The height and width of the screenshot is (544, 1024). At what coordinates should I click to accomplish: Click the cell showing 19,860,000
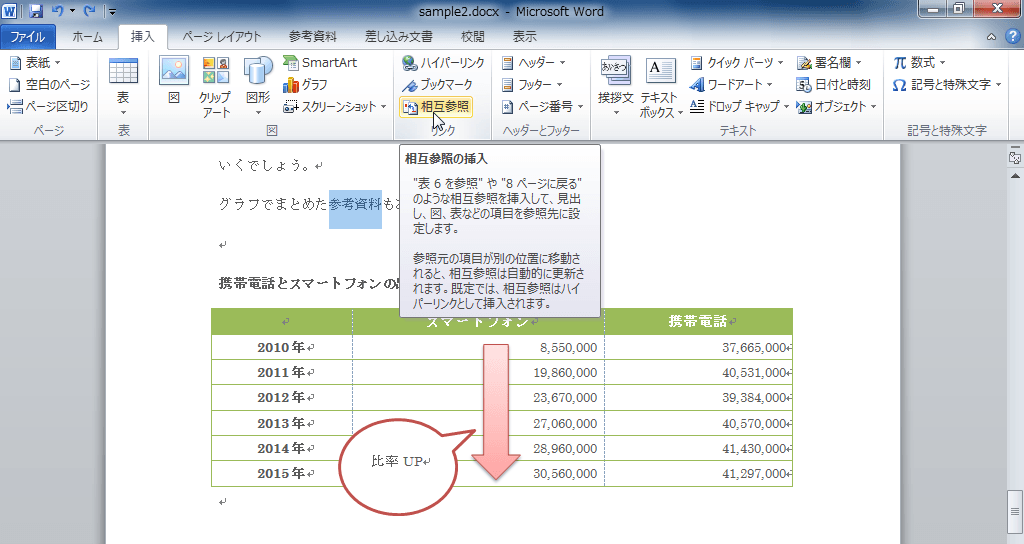pos(479,372)
